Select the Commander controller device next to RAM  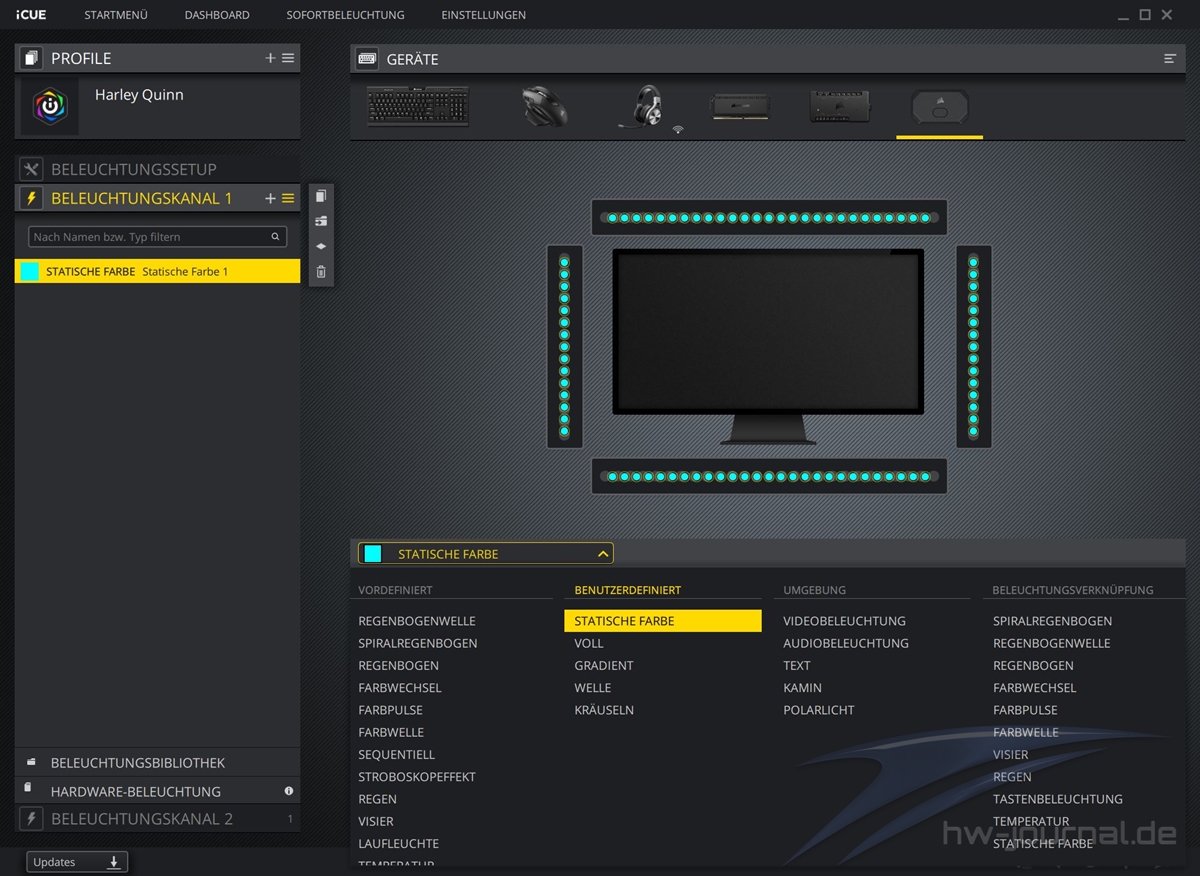point(840,106)
